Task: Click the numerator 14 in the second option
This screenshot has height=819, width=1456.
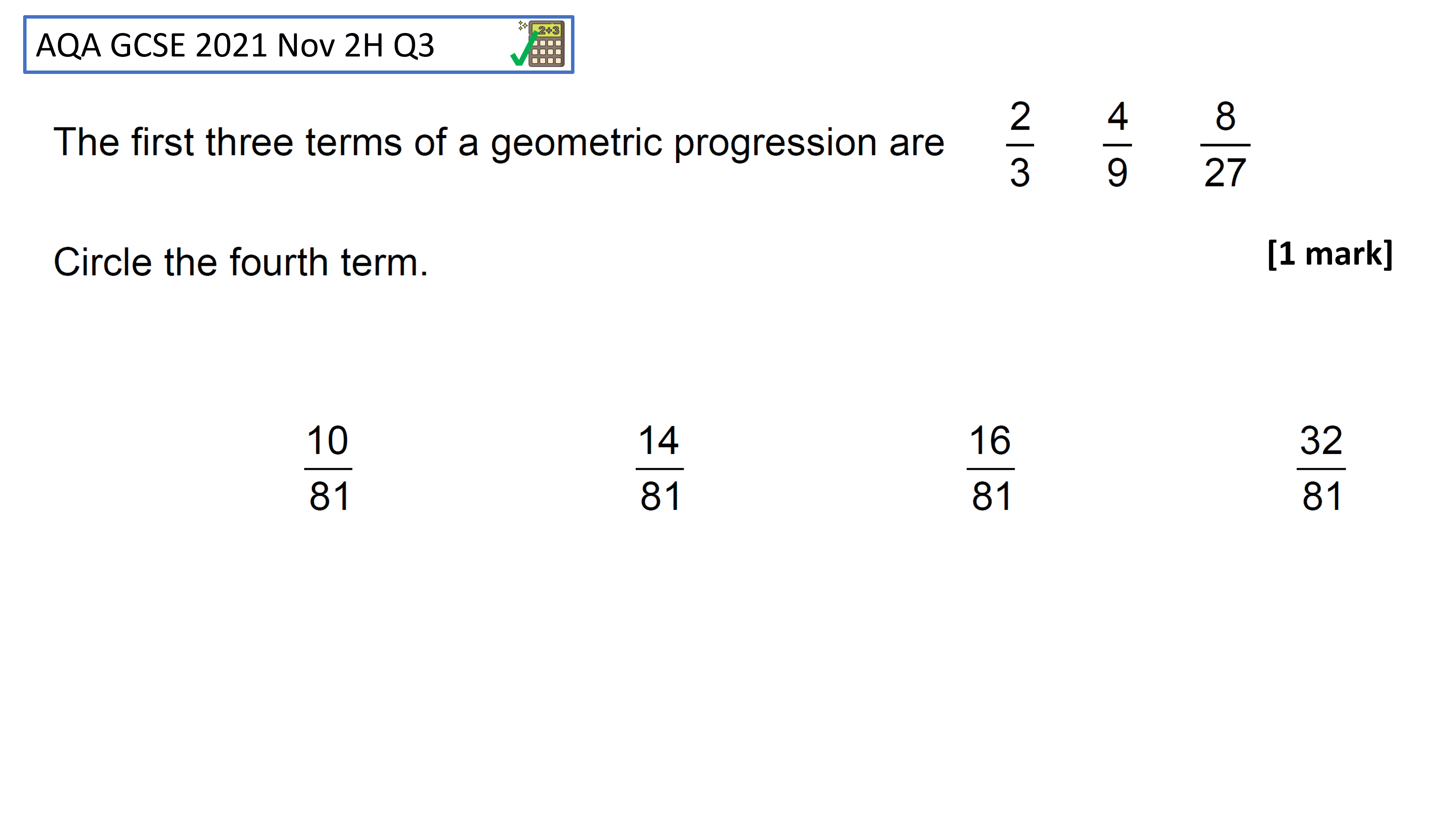Action: pyautogui.click(x=659, y=440)
